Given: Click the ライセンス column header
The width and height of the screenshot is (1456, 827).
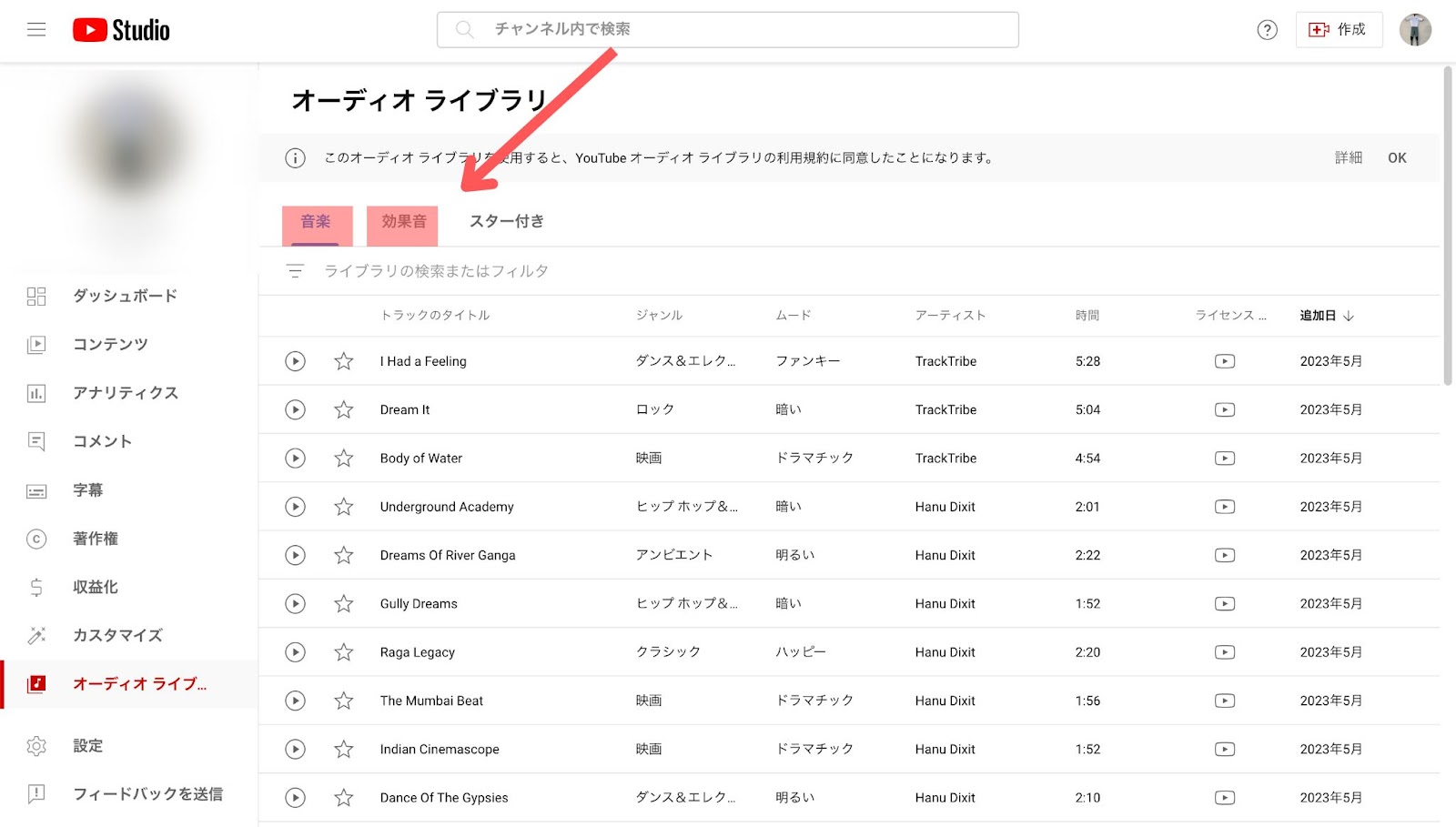Looking at the screenshot, I should [x=1230, y=316].
